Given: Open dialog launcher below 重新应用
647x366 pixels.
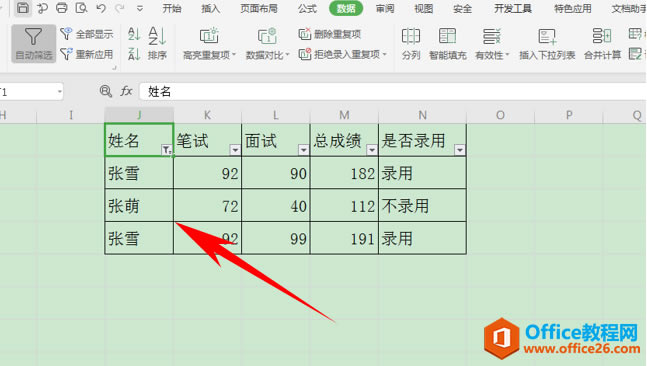Looking at the screenshot, I should (x=114, y=67).
